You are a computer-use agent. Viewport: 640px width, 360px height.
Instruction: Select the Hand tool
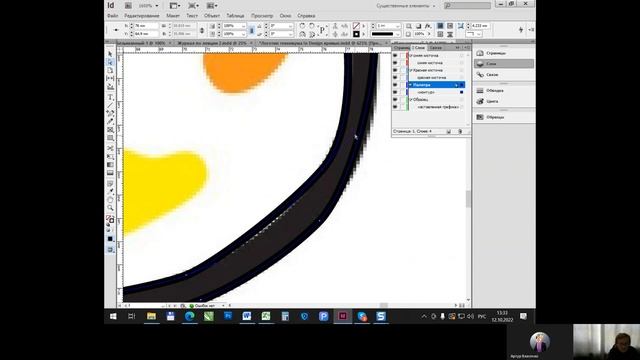point(110,200)
